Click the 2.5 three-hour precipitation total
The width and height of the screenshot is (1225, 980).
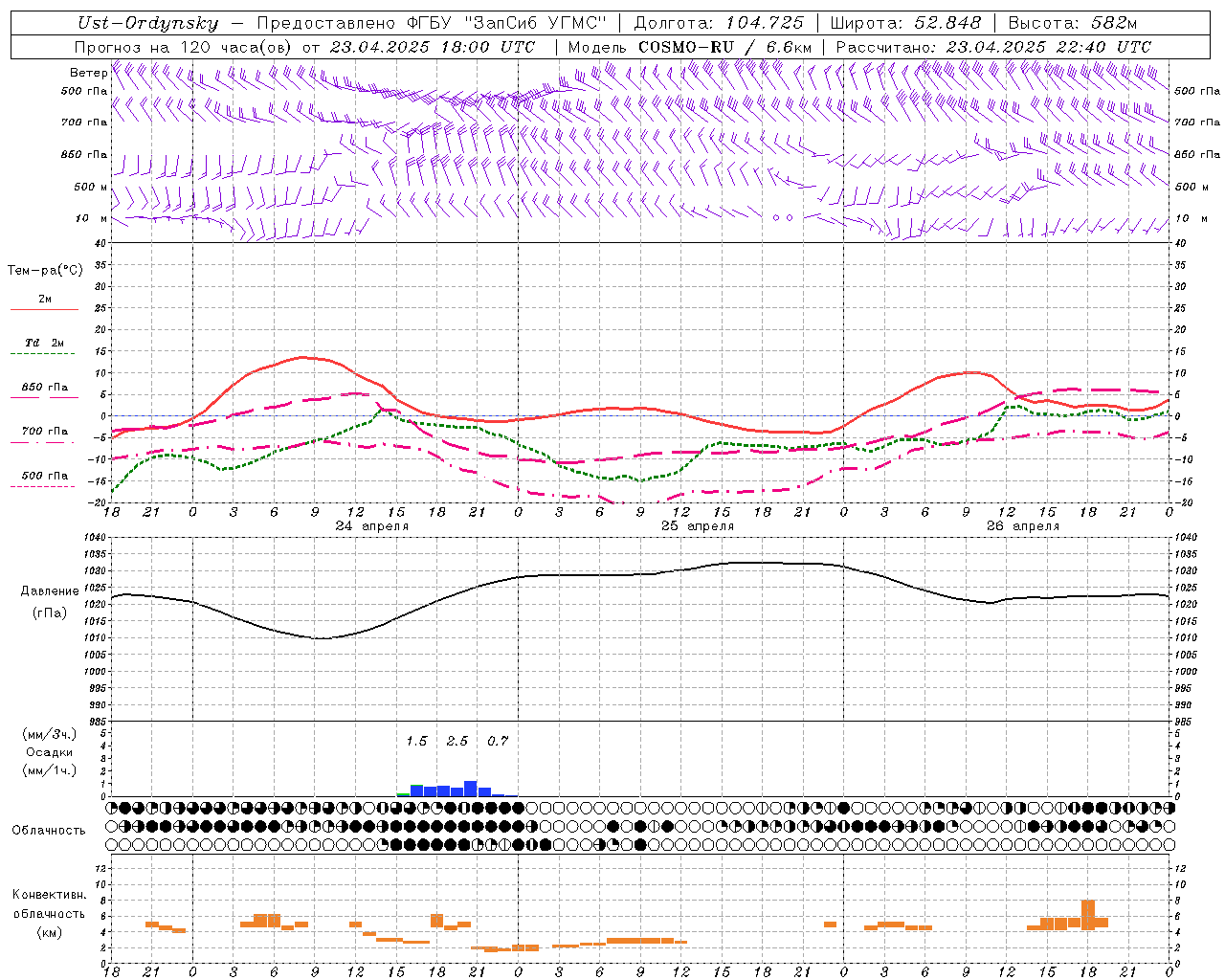(457, 742)
